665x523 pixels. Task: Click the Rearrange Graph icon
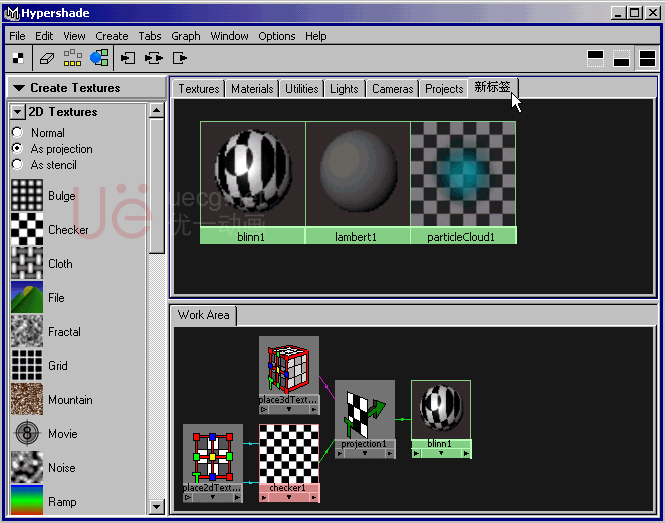[x=73, y=58]
